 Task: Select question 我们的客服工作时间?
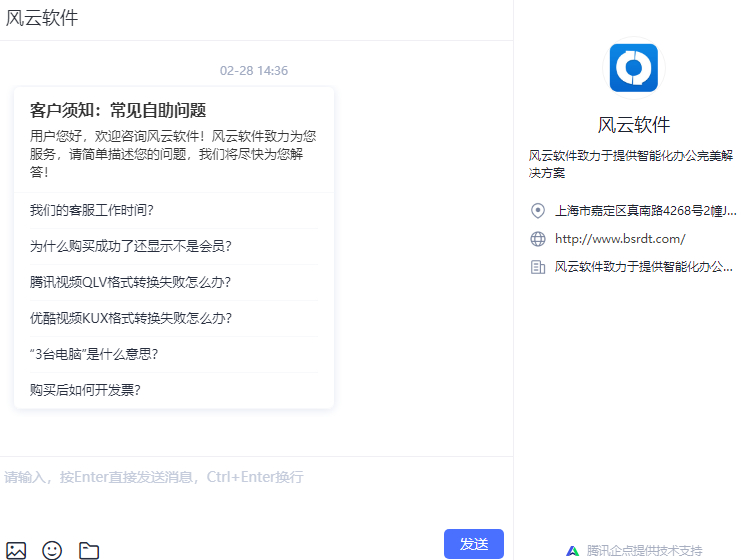(91, 210)
